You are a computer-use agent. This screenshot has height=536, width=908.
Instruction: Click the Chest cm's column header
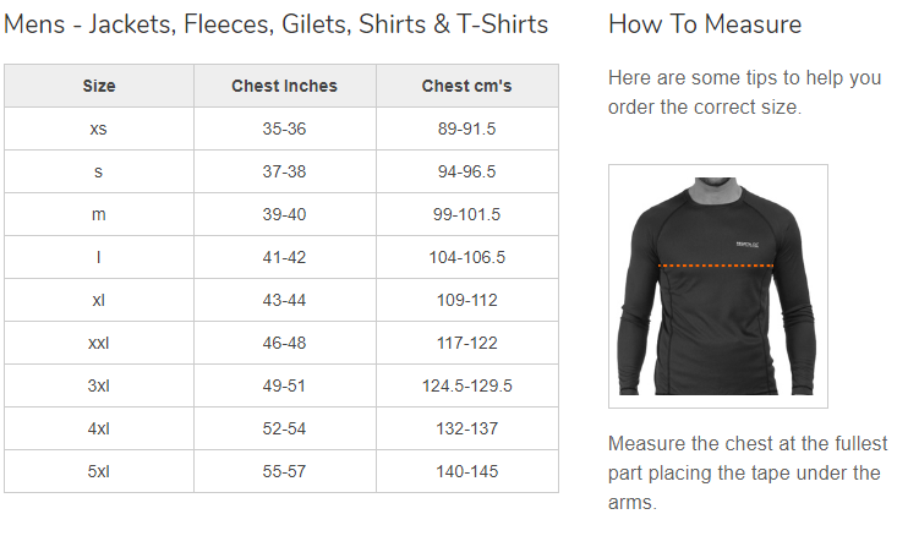pos(467,86)
